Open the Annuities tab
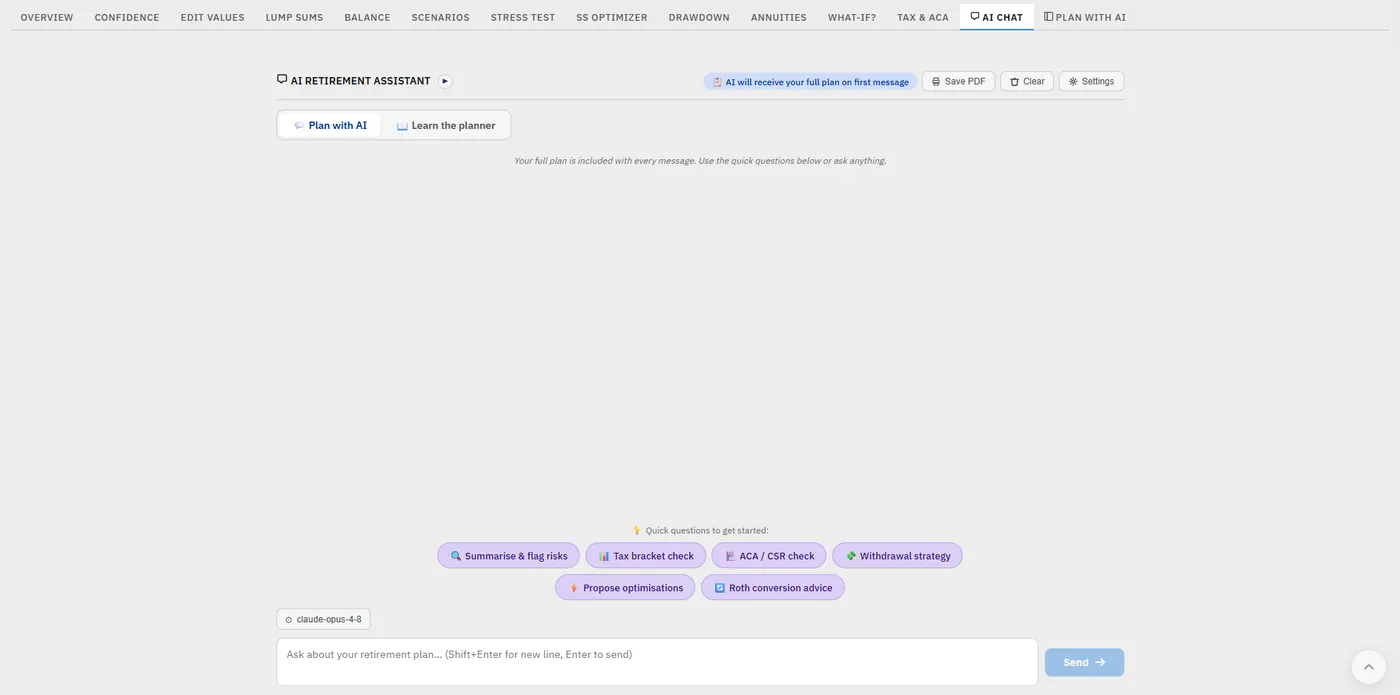The width and height of the screenshot is (1400, 695). point(778,17)
